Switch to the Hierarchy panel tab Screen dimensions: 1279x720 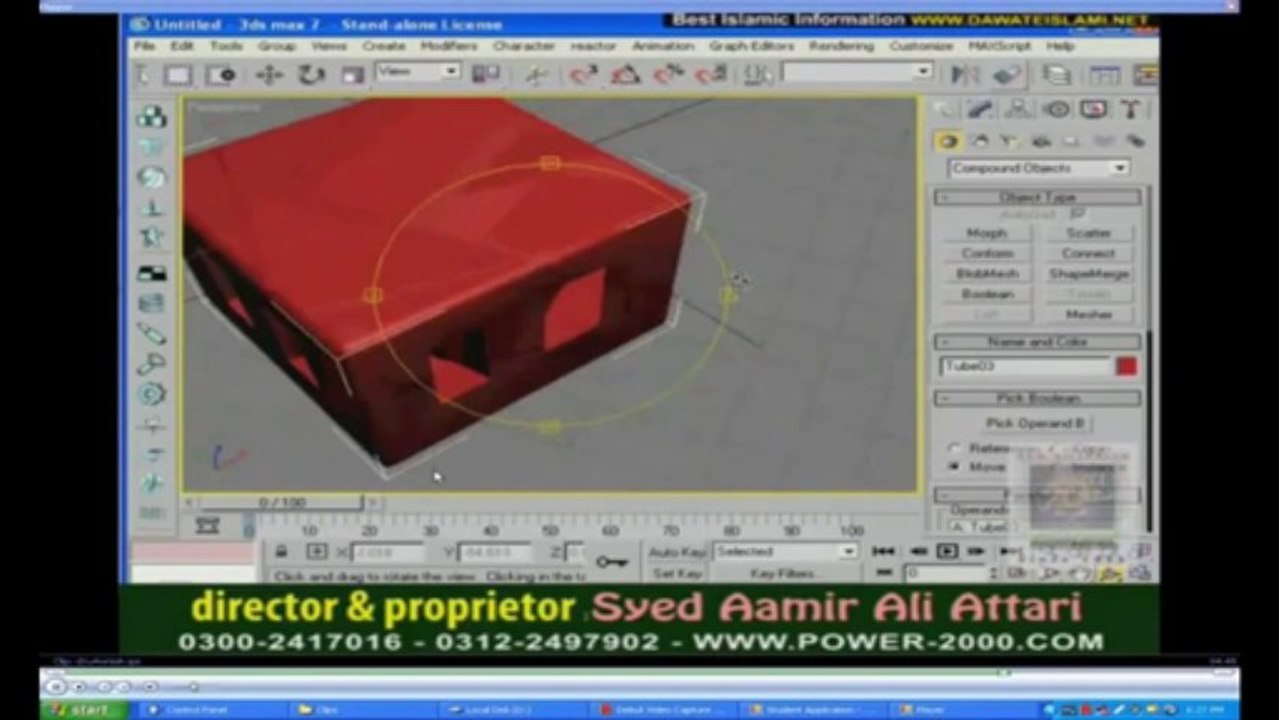1018,109
